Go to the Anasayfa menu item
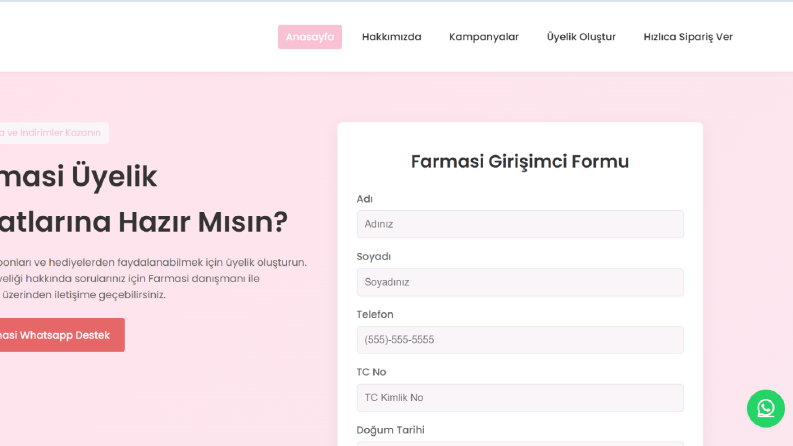Viewport: 793px width, 446px height. pyautogui.click(x=310, y=37)
